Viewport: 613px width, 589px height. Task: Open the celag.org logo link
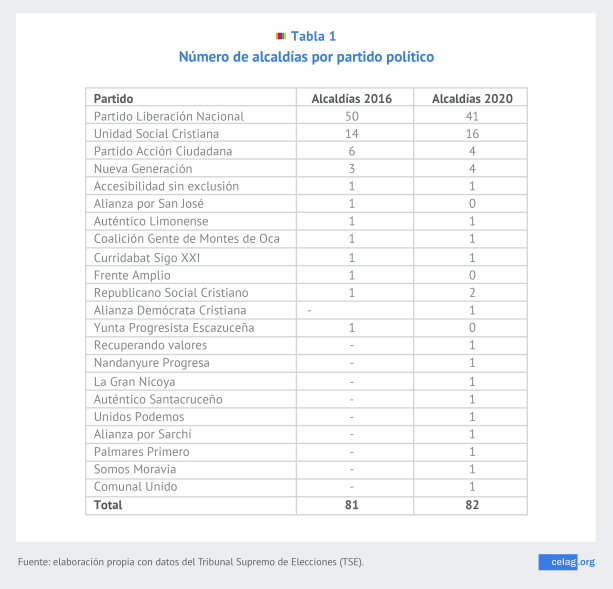pyautogui.click(x=566, y=562)
